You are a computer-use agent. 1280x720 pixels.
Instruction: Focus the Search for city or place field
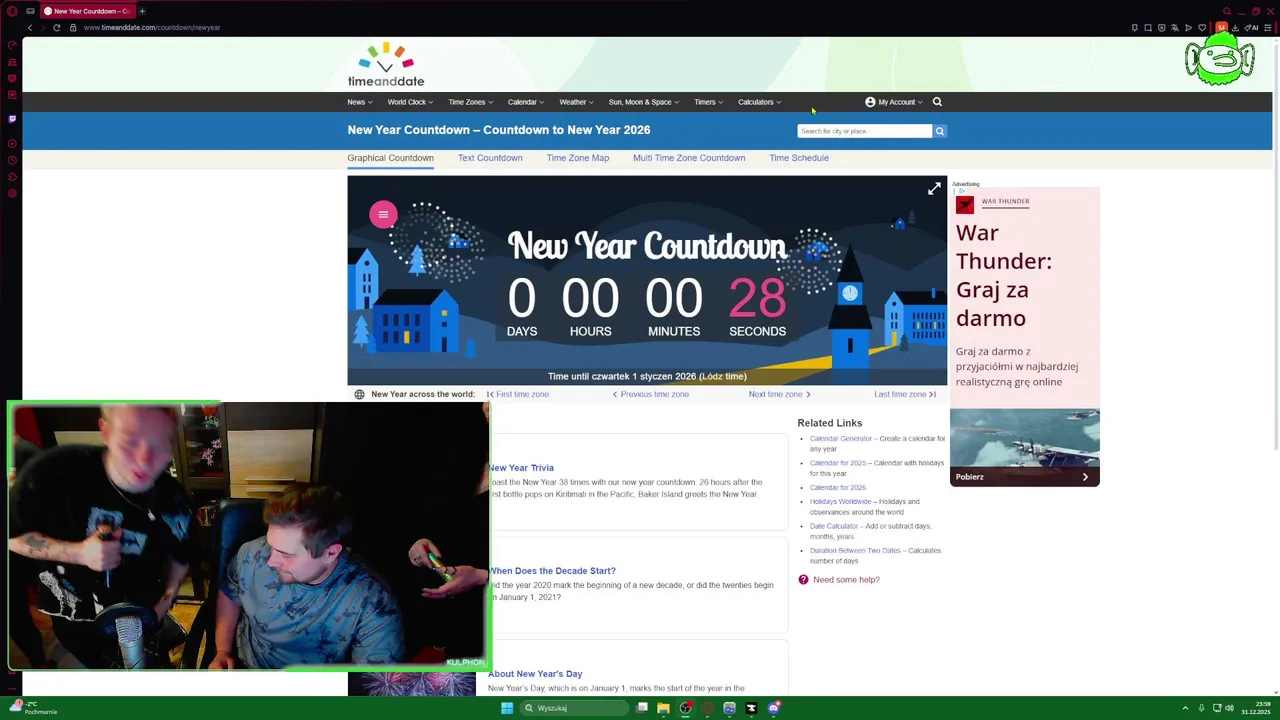865,131
